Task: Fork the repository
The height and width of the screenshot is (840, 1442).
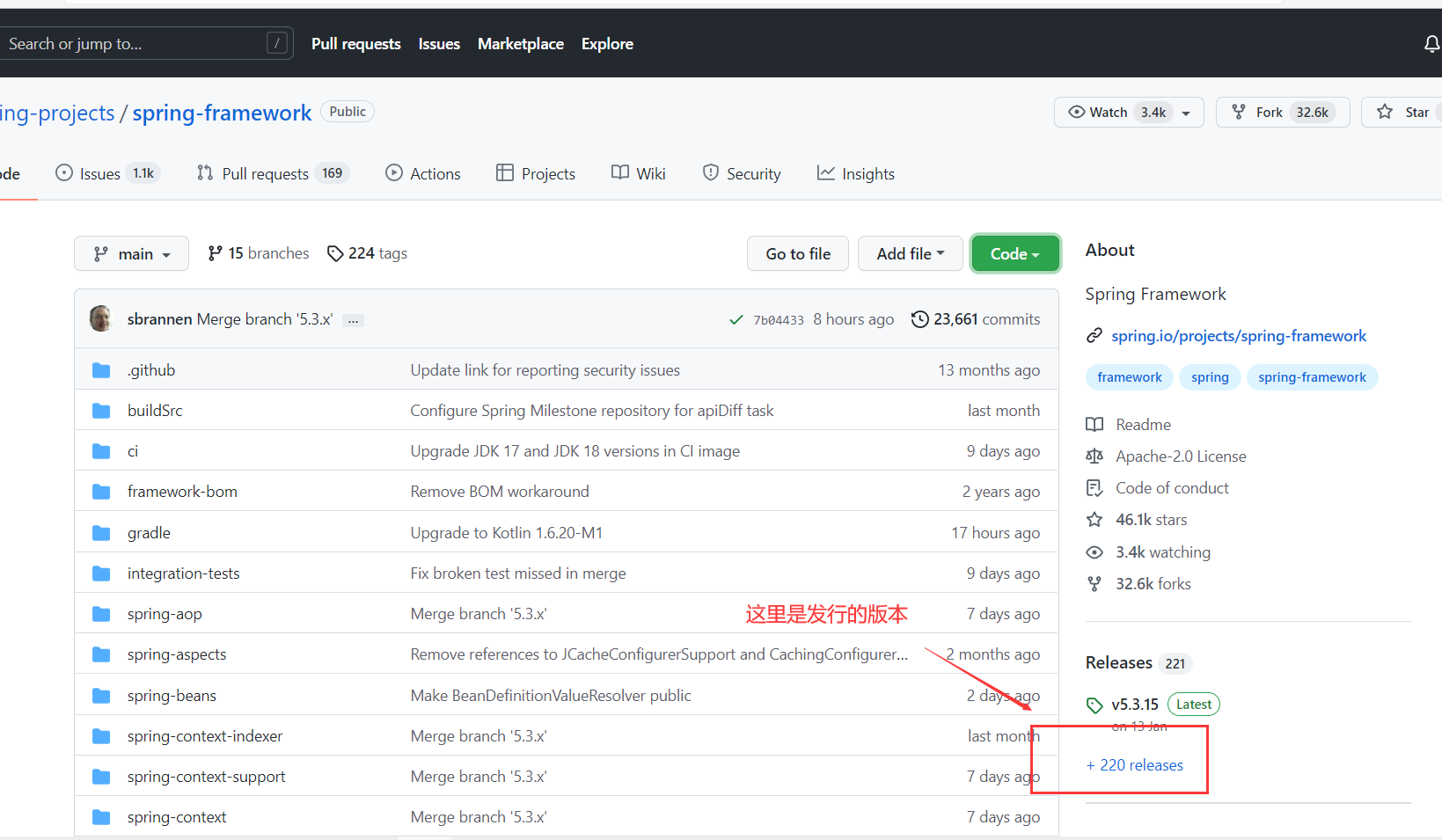Action: [1283, 113]
